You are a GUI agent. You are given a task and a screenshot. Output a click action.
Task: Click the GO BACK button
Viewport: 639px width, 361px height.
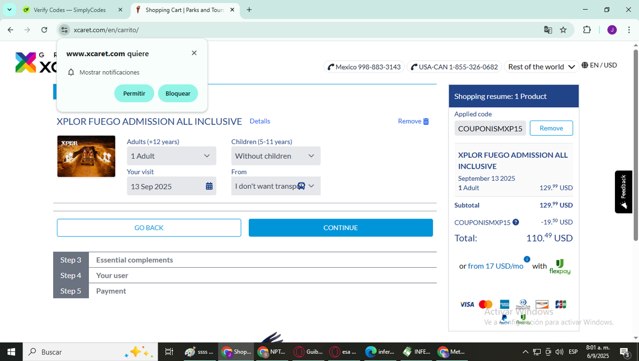tap(149, 228)
